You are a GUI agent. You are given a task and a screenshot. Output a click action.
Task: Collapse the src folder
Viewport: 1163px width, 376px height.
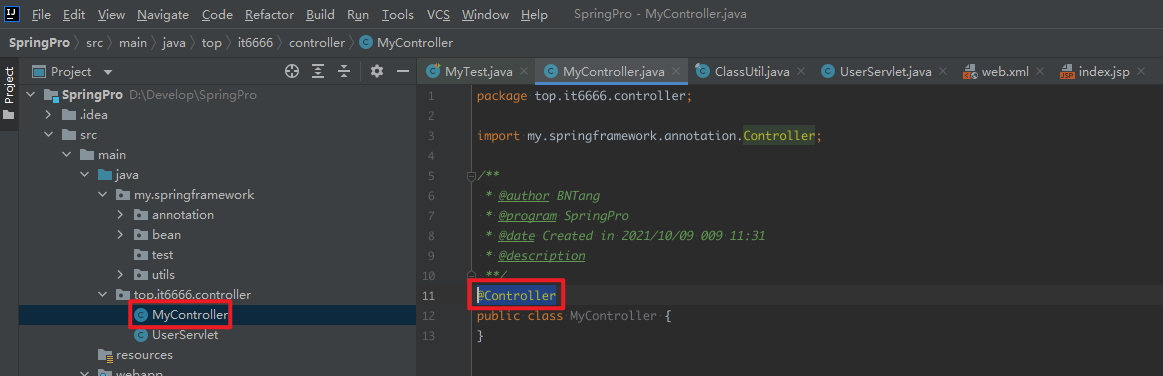[48, 135]
